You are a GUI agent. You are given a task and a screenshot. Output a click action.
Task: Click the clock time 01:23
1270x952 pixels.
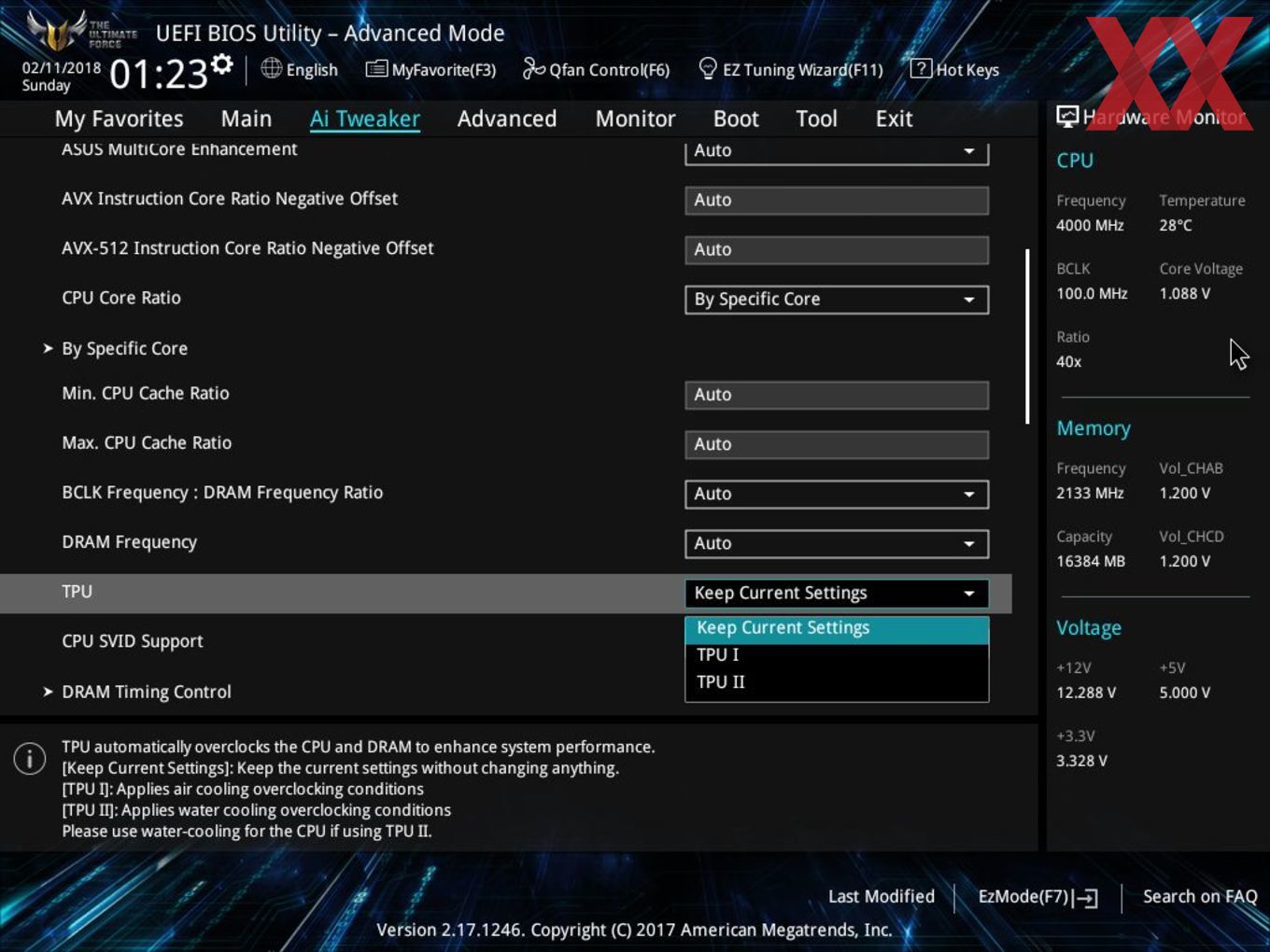point(159,74)
